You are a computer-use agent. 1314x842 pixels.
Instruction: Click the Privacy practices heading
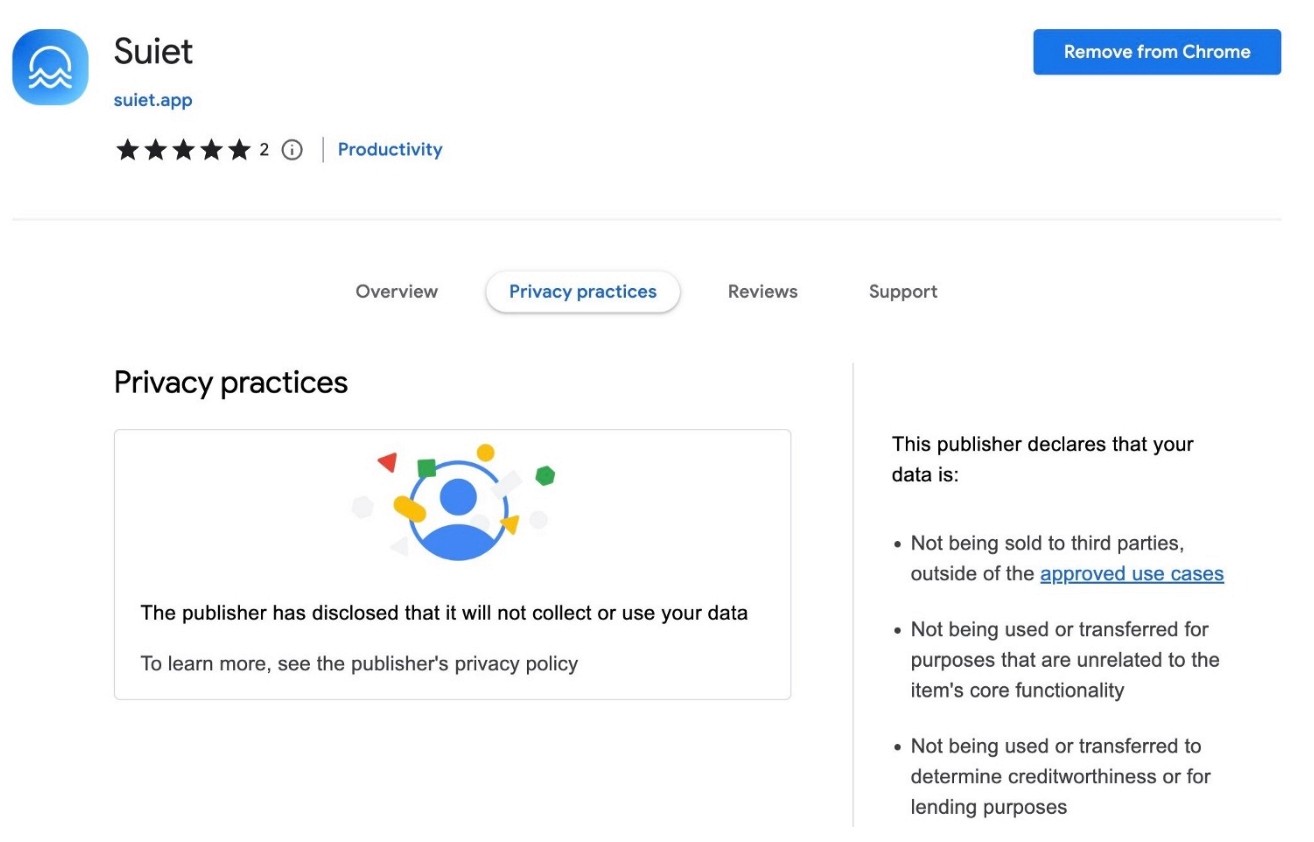231,382
